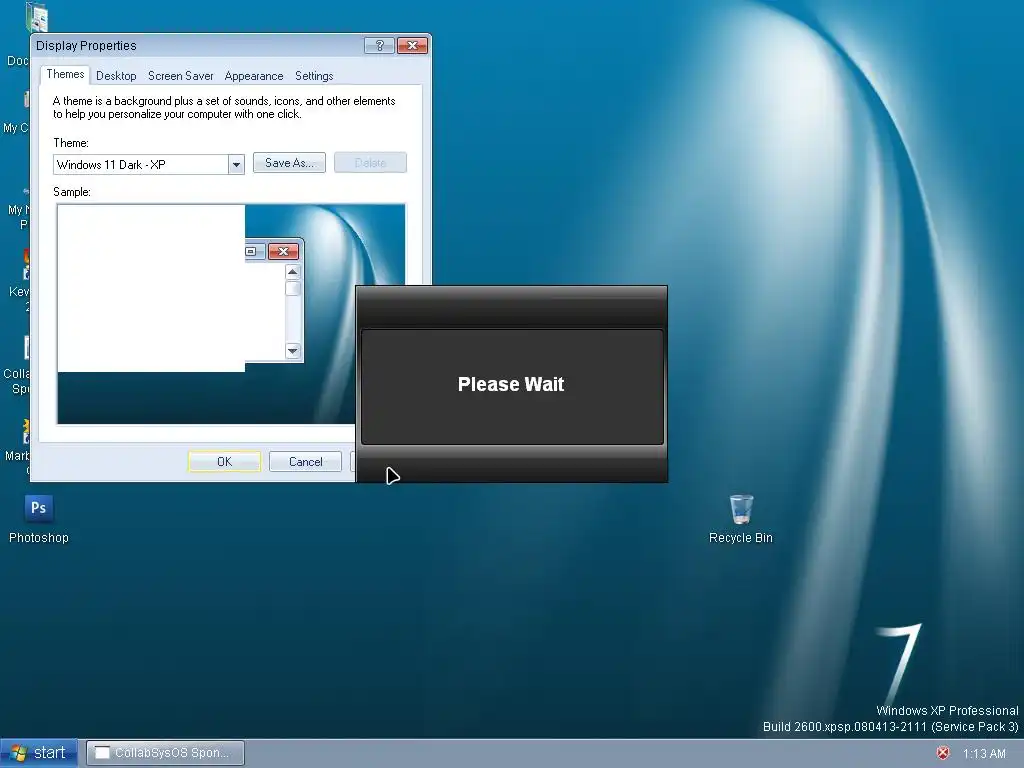This screenshot has height=768, width=1024.
Task: Click the 1:13 AM clock
Action: coord(984,754)
